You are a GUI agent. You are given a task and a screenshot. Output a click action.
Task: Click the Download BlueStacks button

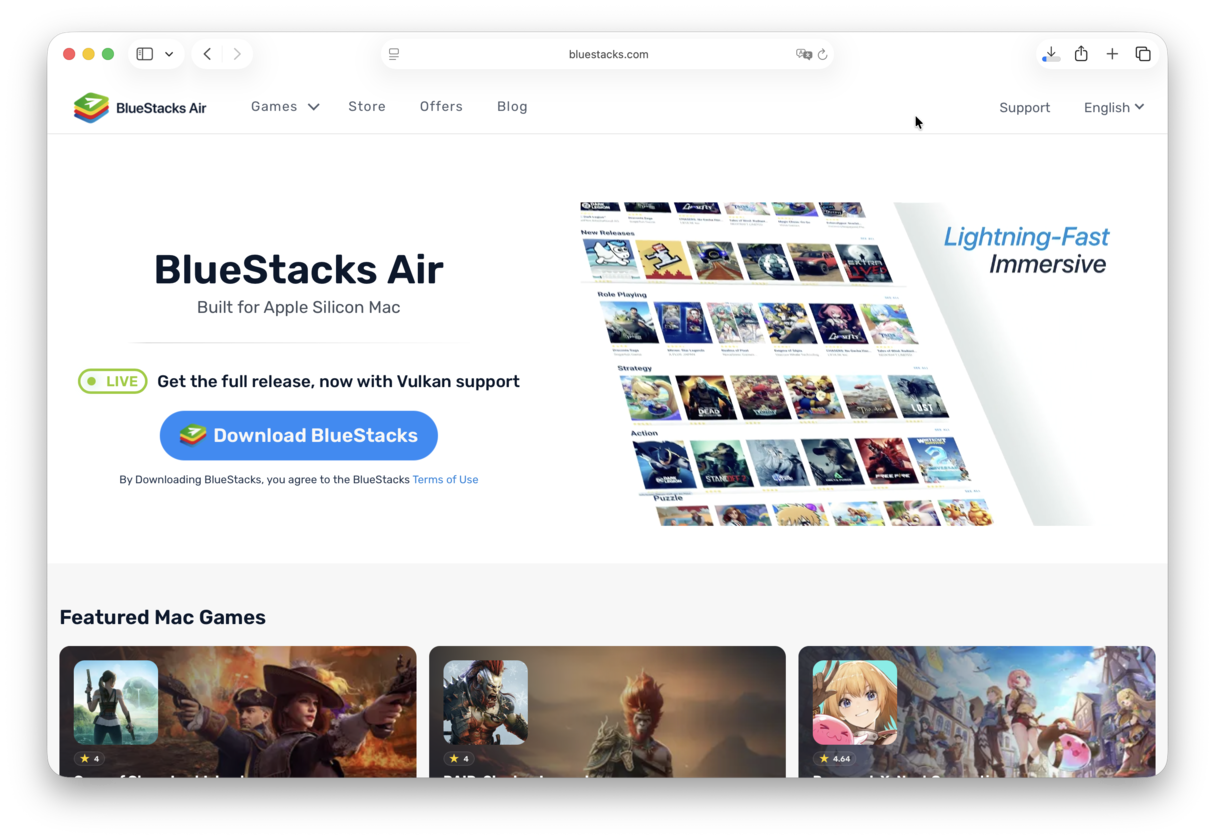click(299, 435)
